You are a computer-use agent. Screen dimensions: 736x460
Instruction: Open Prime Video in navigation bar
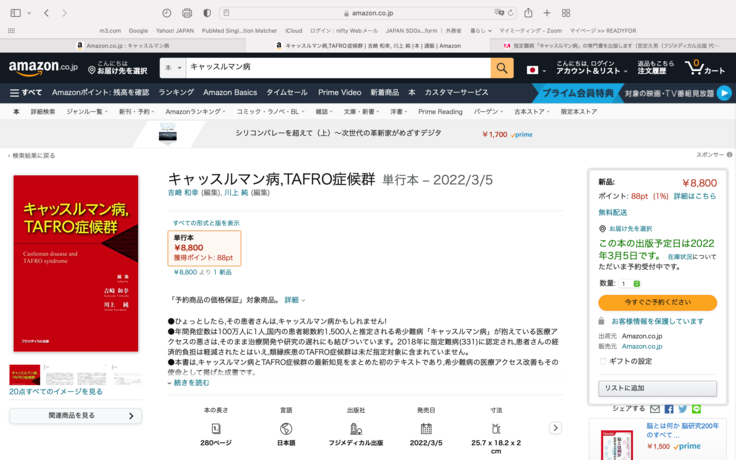click(x=339, y=92)
